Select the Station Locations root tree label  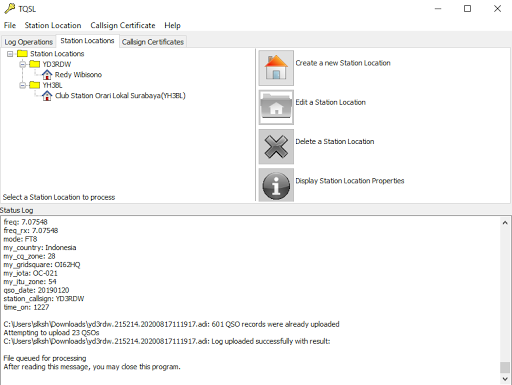pyautogui.click(x=57, y=54)
